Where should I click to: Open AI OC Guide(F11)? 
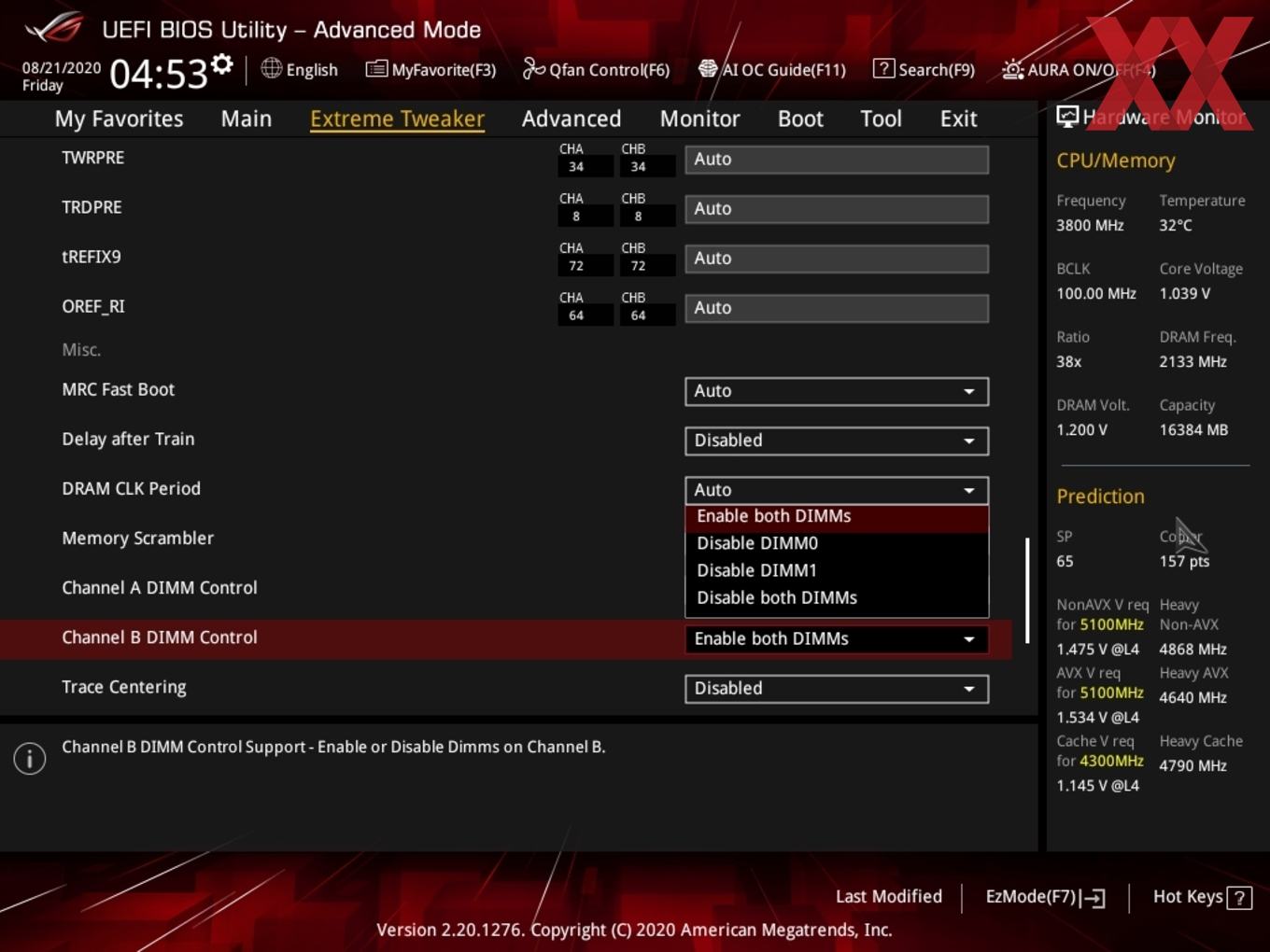783,70
